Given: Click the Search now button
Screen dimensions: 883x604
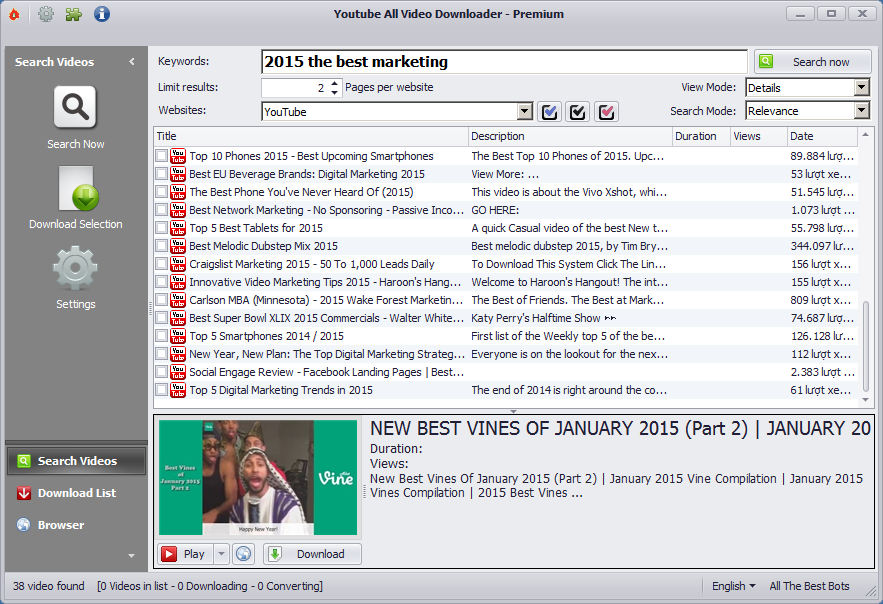Looking at the screenshot, I should tap(813, 61).
